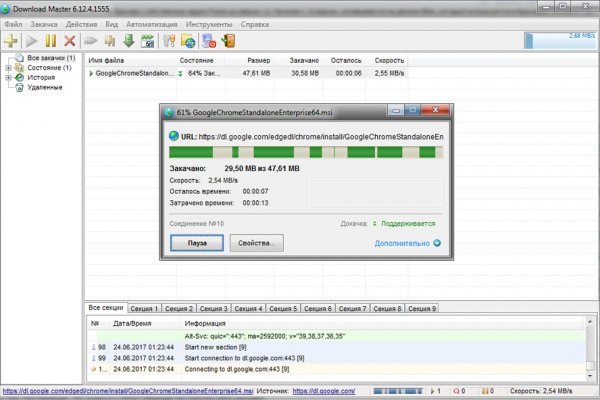The image size is (600, 400).
Task: Select log row Connecting to dl.google.com:443
Action: pos(337,369)
